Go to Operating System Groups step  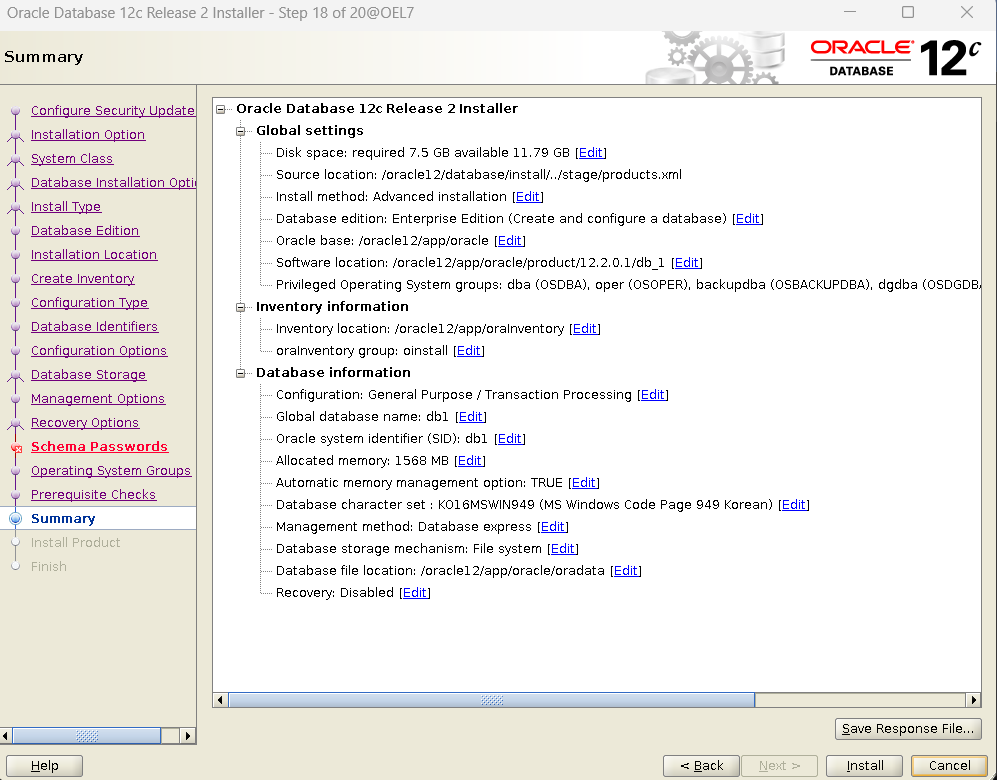111,471
